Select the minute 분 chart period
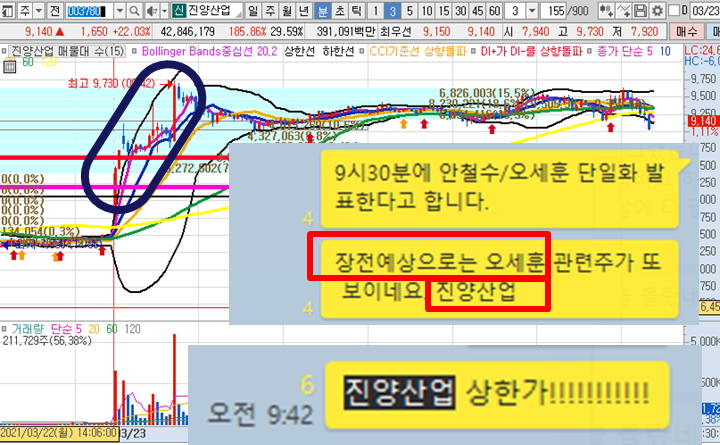The height and width of the screenshot is (445, 720). [323, 10]
